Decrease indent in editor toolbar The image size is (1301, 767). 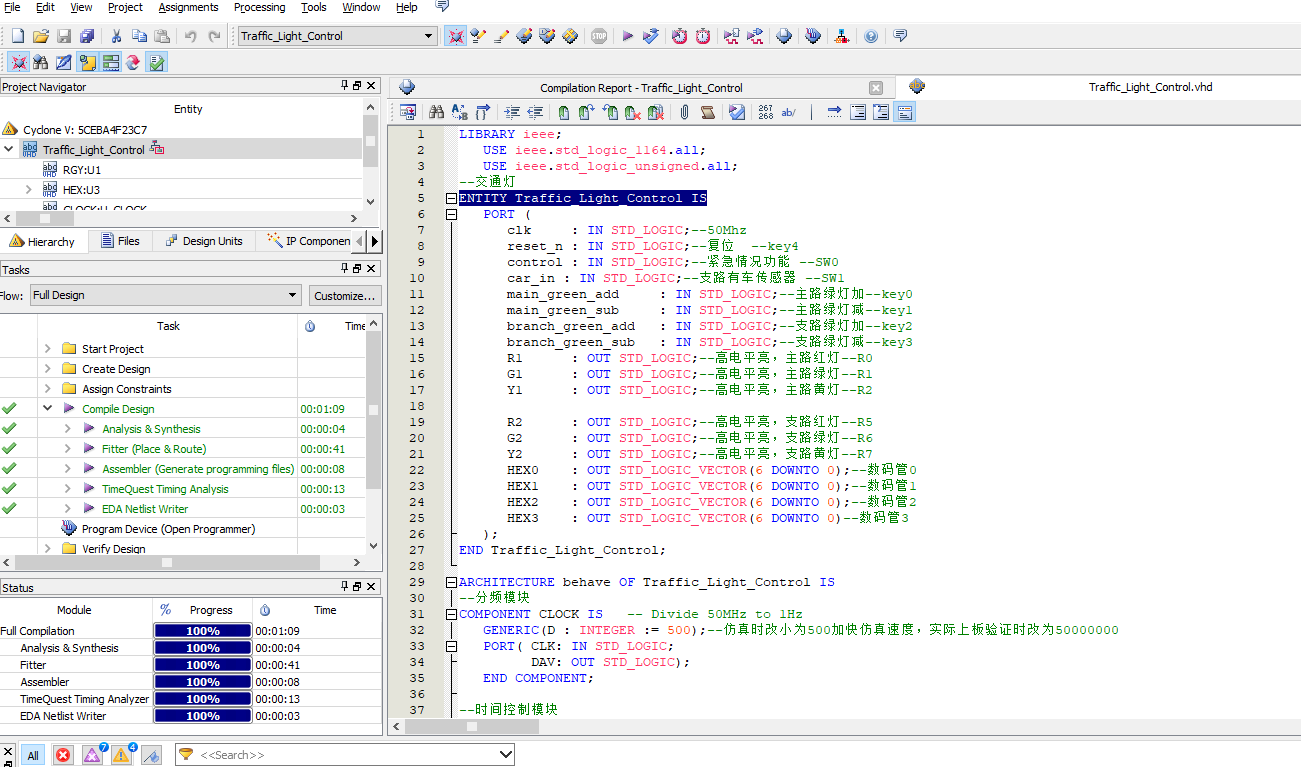535,113
